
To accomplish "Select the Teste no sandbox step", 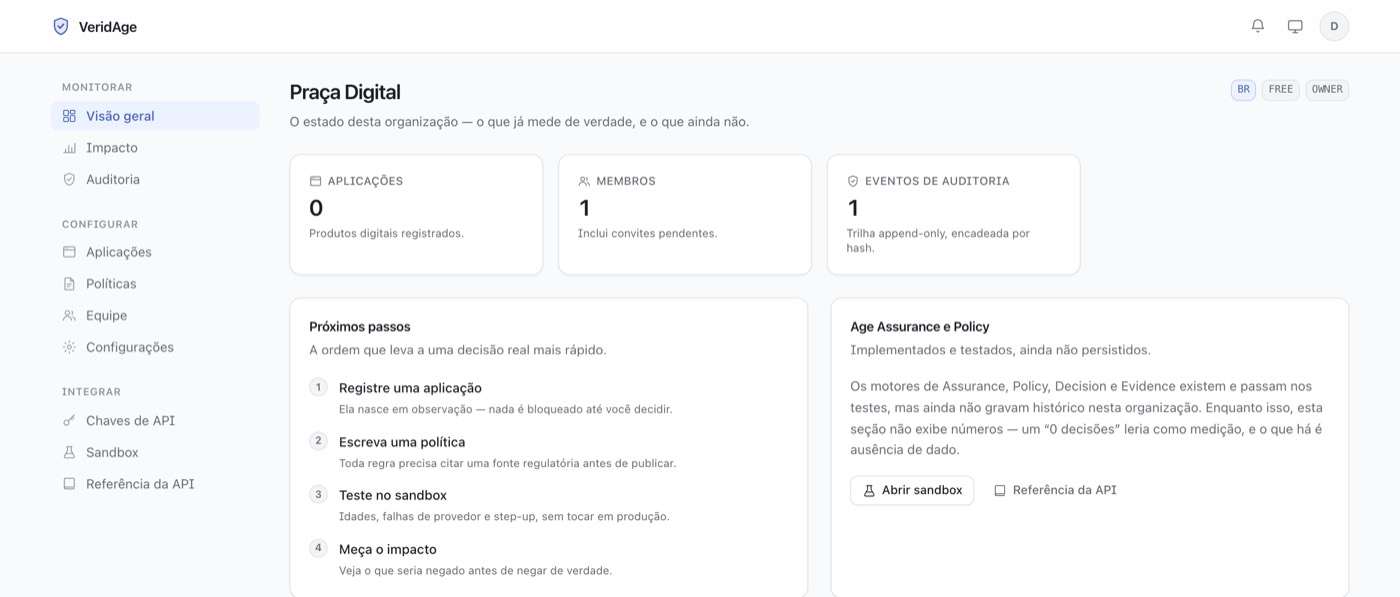I will (393, 495).
